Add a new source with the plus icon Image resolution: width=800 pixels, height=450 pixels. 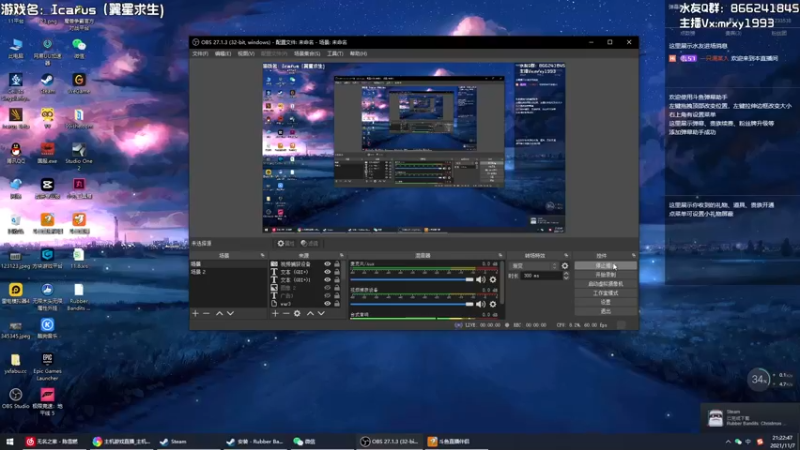275,313
